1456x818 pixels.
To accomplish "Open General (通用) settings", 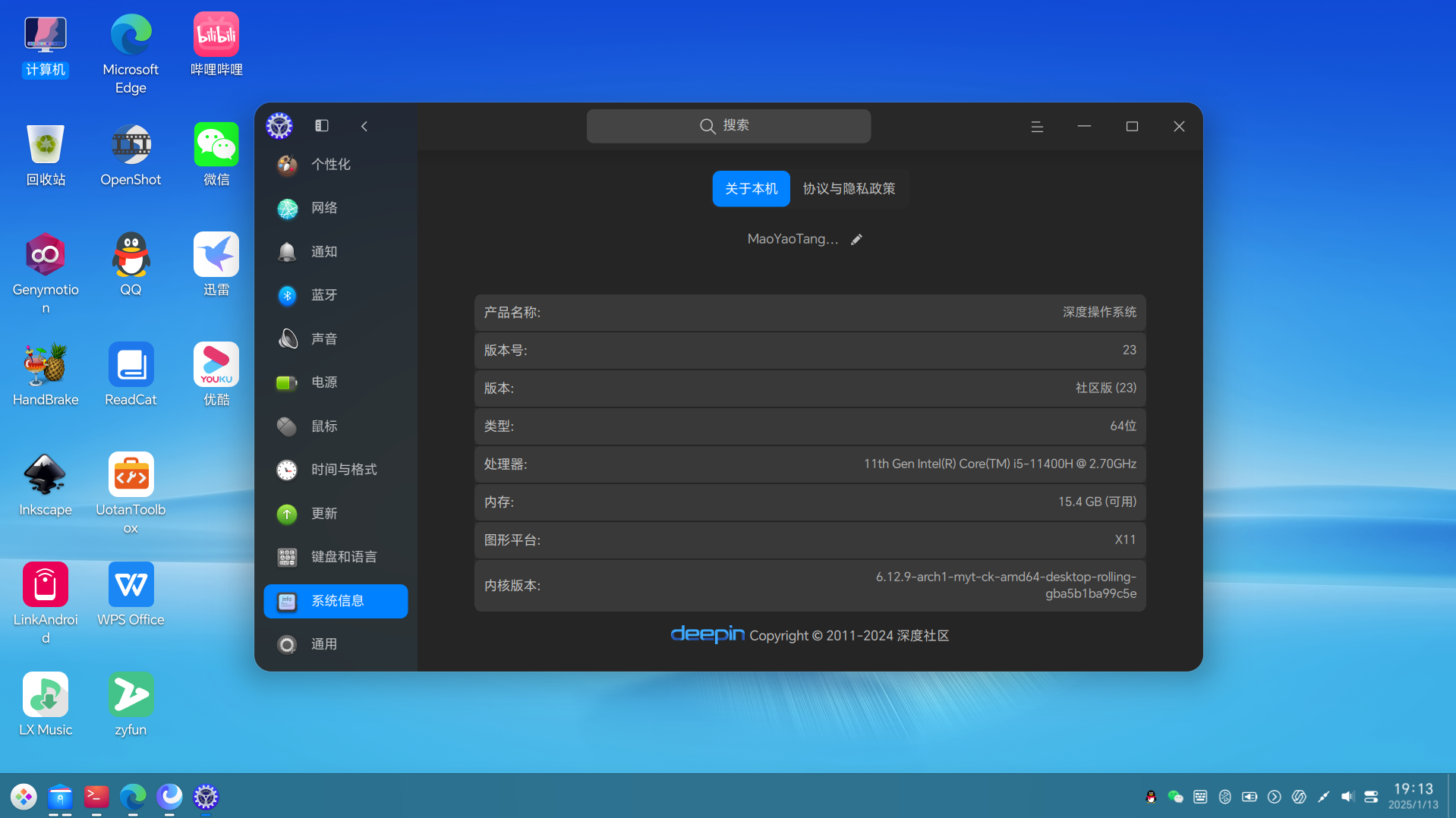I will click(x=336, y=644).
